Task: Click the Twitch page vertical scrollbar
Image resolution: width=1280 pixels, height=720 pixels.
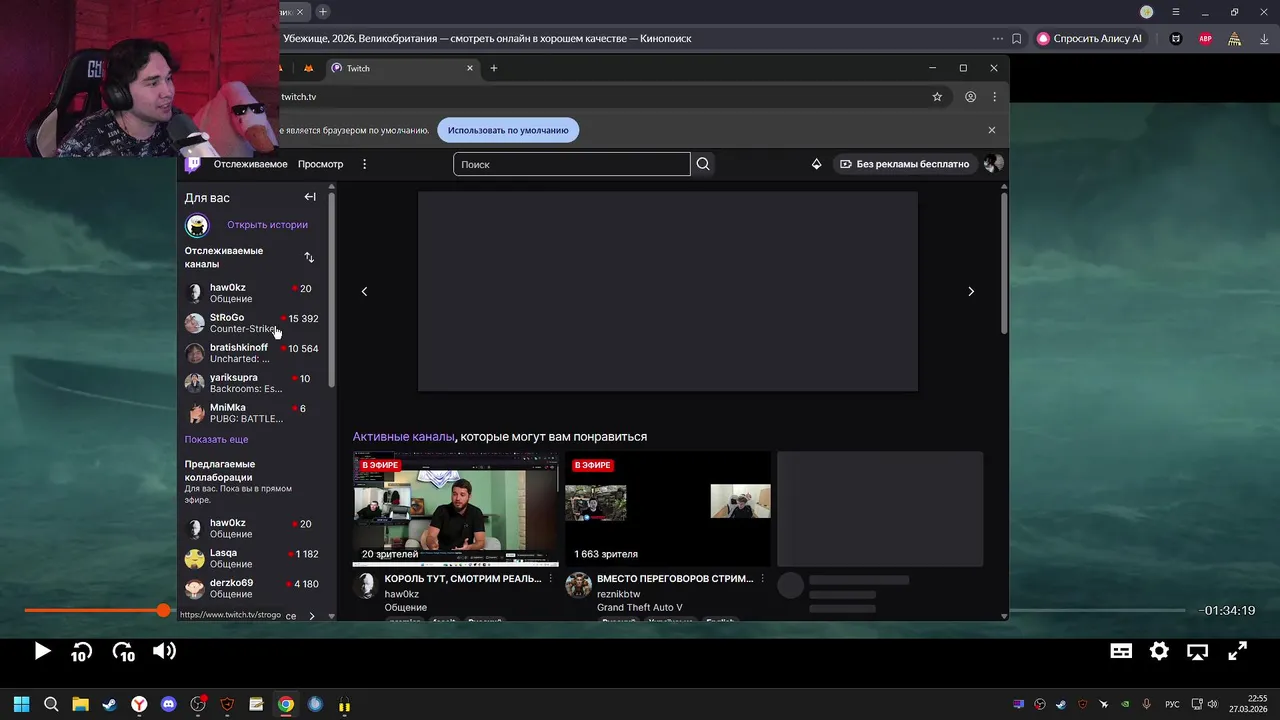Action: tap(1004, 263)
